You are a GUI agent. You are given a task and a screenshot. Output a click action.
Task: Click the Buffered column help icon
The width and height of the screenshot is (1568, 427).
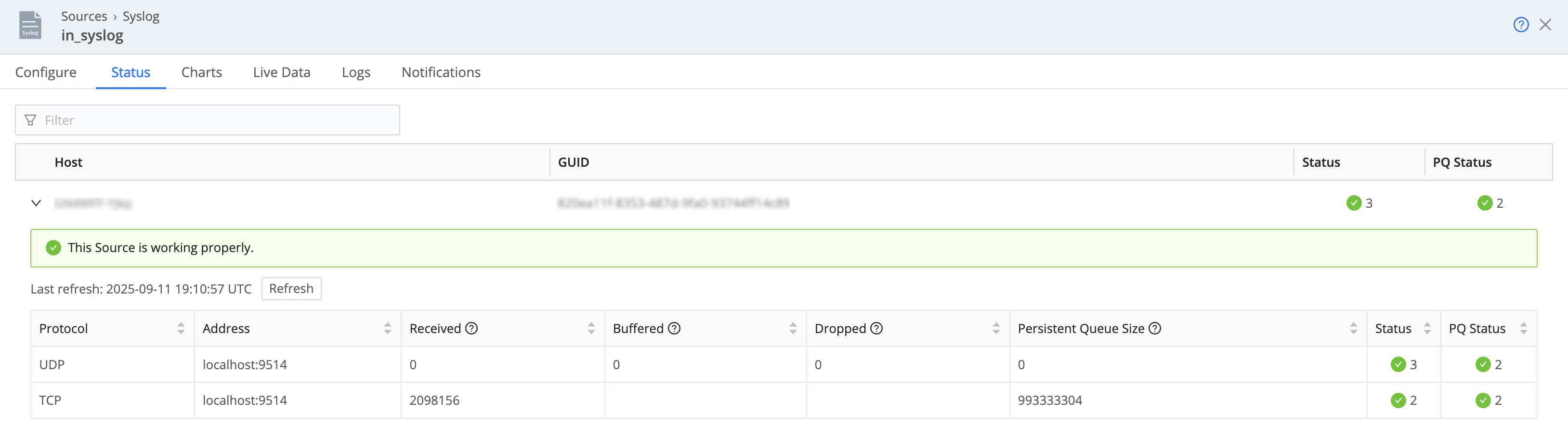[674, 328]
